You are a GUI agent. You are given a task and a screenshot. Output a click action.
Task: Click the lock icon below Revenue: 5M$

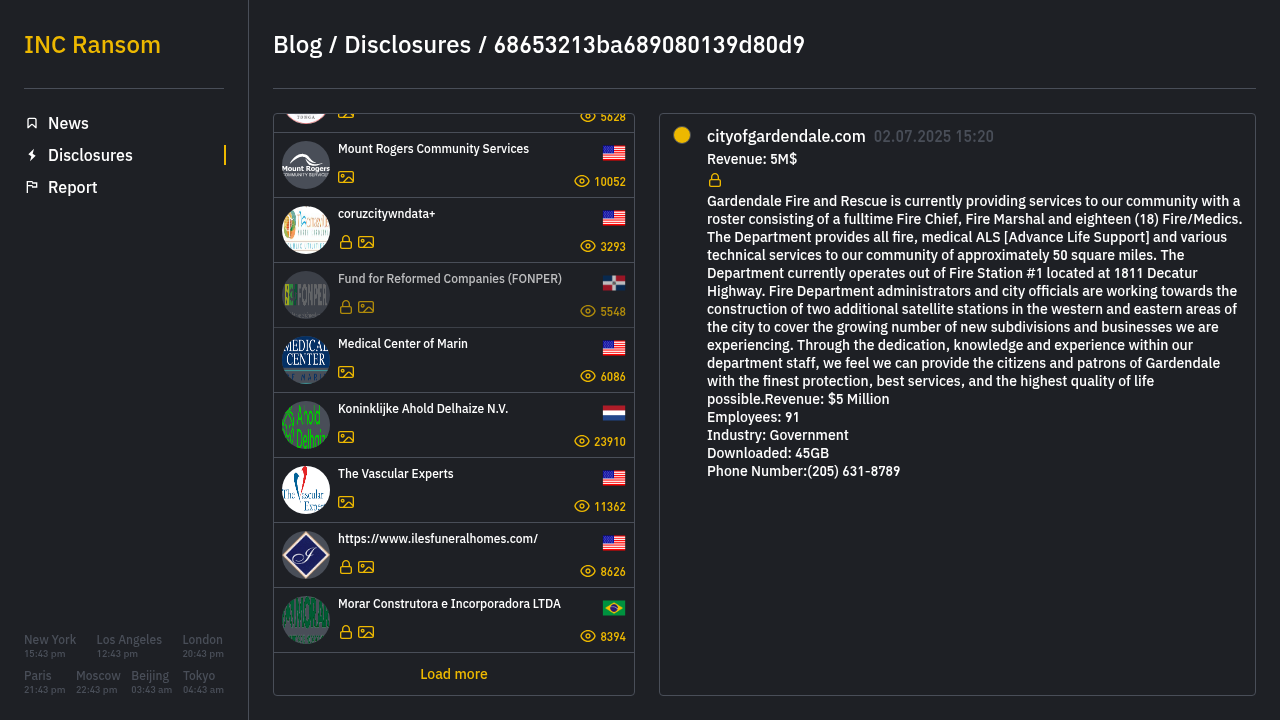715,180
